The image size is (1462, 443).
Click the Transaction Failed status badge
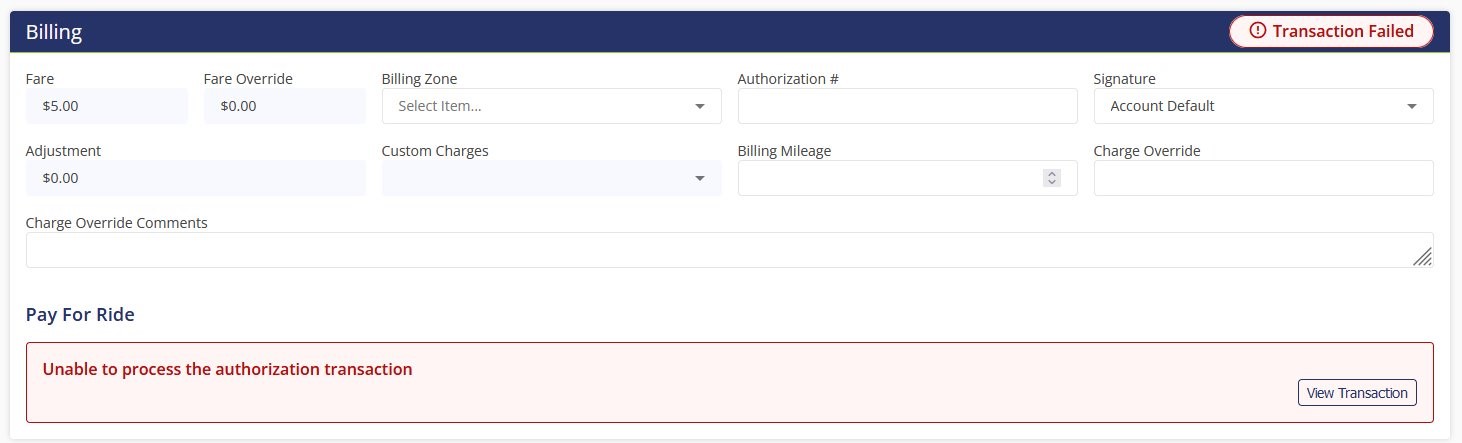coord(1331,31)
